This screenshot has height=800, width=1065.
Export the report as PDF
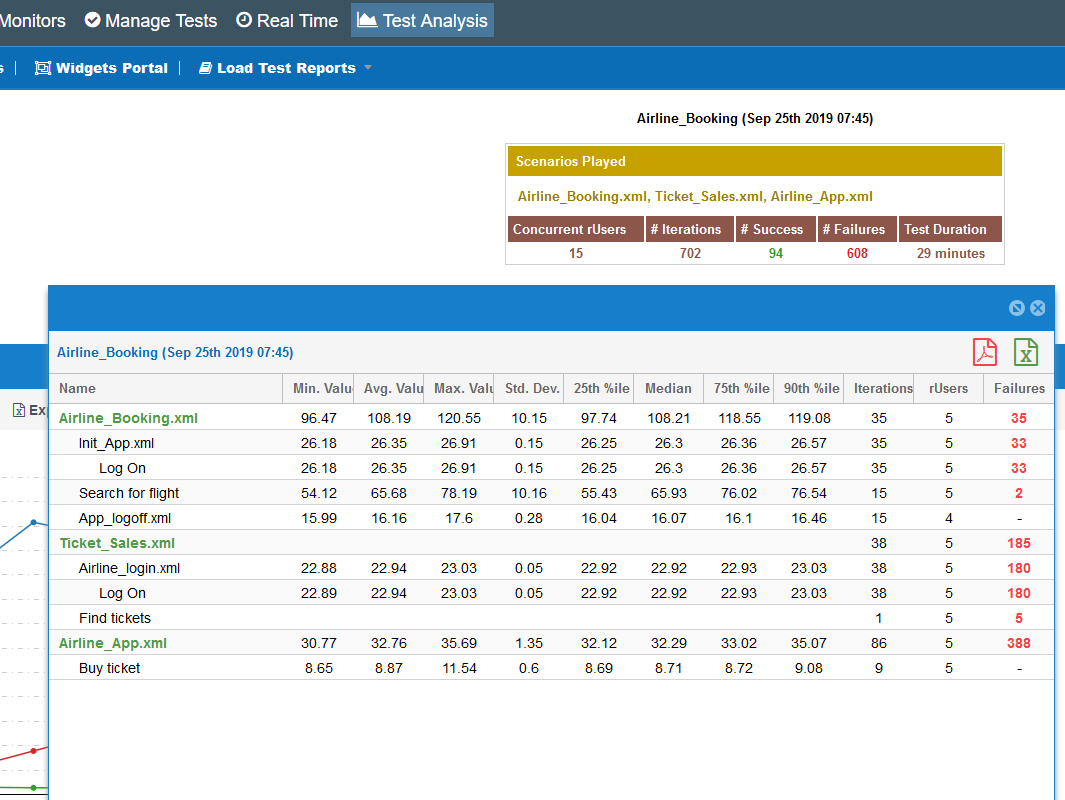pyautogui.click(x=984, y=352)
